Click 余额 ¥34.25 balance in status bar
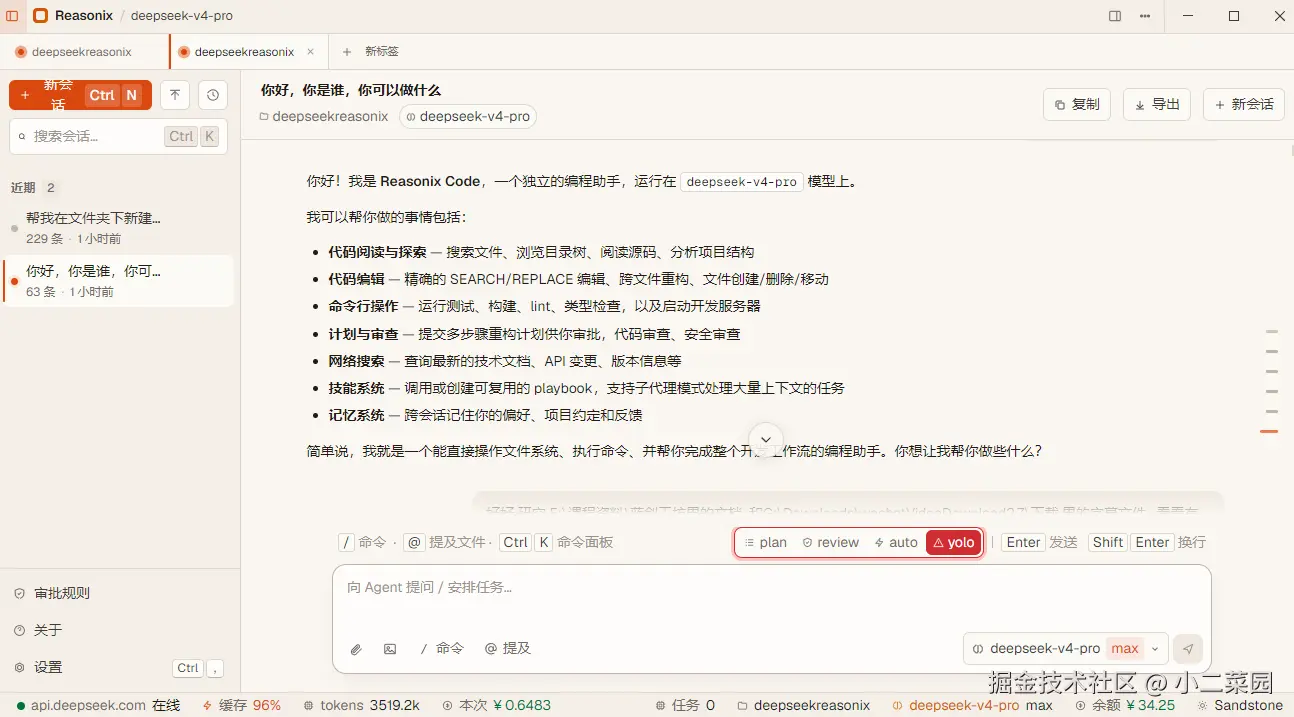Screen dimensions: 1294x717 [1125, 705]
